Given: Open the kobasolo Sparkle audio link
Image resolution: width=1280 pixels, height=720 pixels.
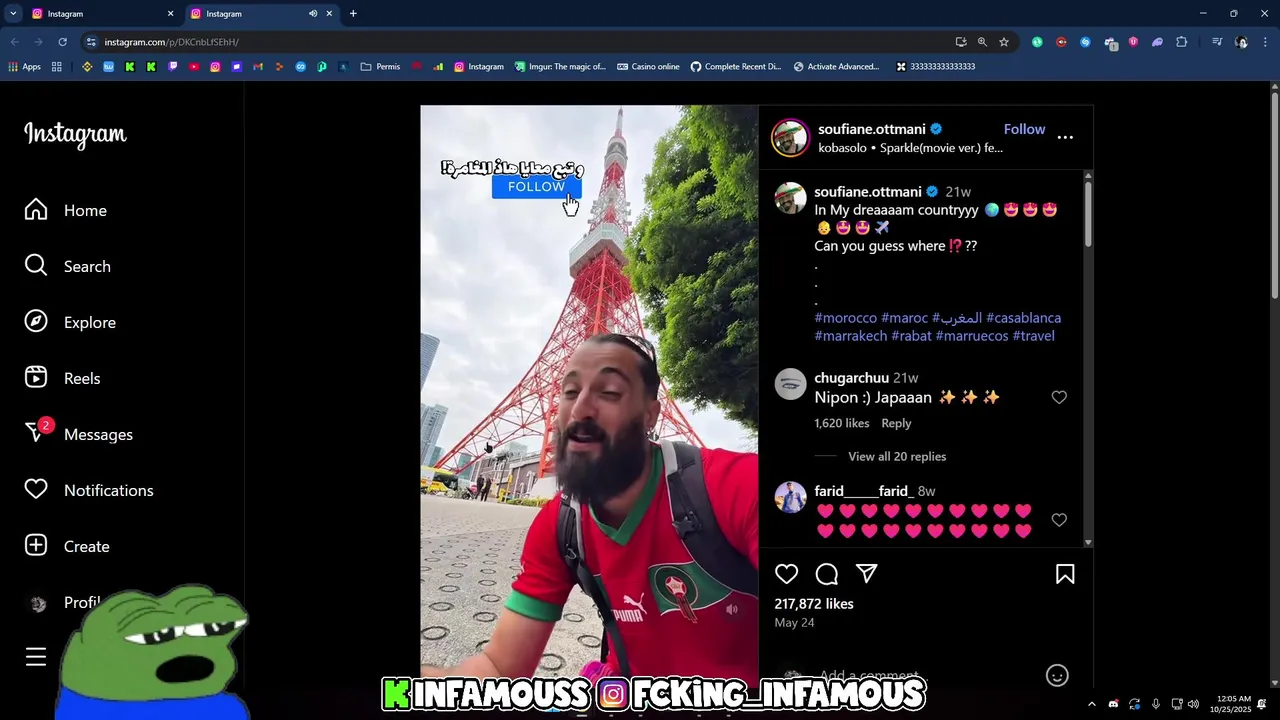Looking at the screenshot, I should click(910, 148).
